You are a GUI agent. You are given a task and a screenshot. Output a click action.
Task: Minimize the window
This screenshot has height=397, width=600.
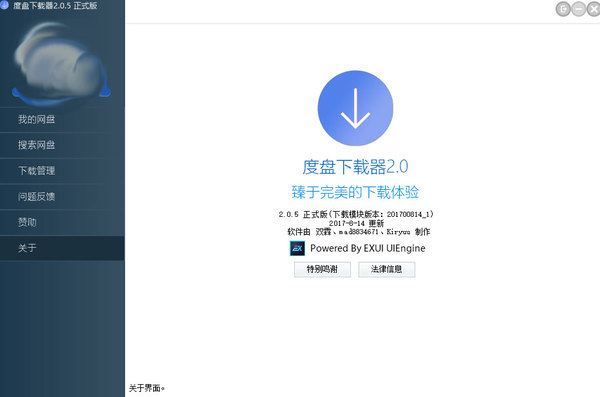click(x=579, y=9)
